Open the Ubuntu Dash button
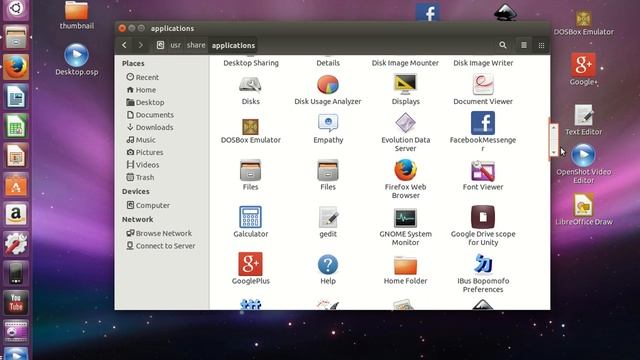Viewport: 640px width, 360px height. tap(16, 9)
